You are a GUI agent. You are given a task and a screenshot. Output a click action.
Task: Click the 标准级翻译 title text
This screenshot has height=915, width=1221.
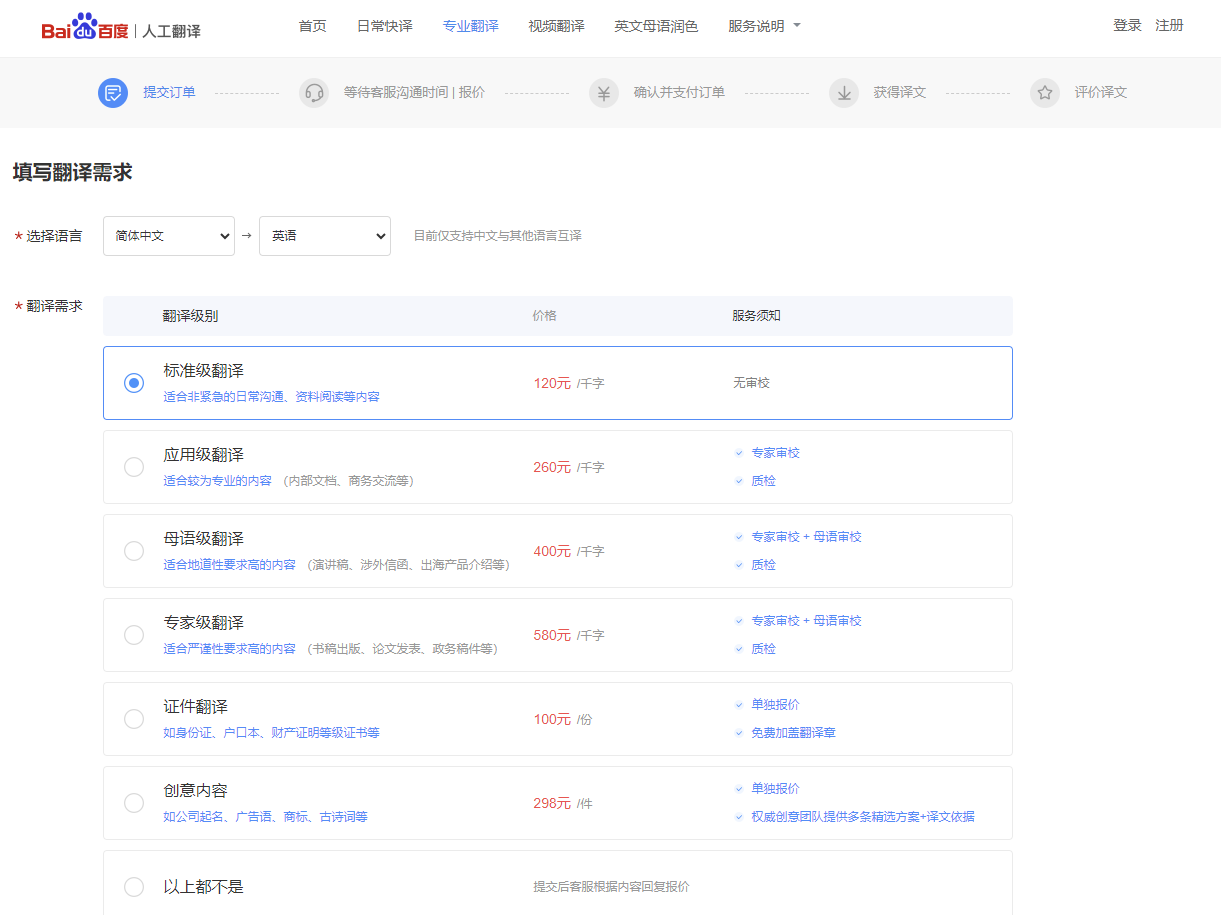pos(204,371)
